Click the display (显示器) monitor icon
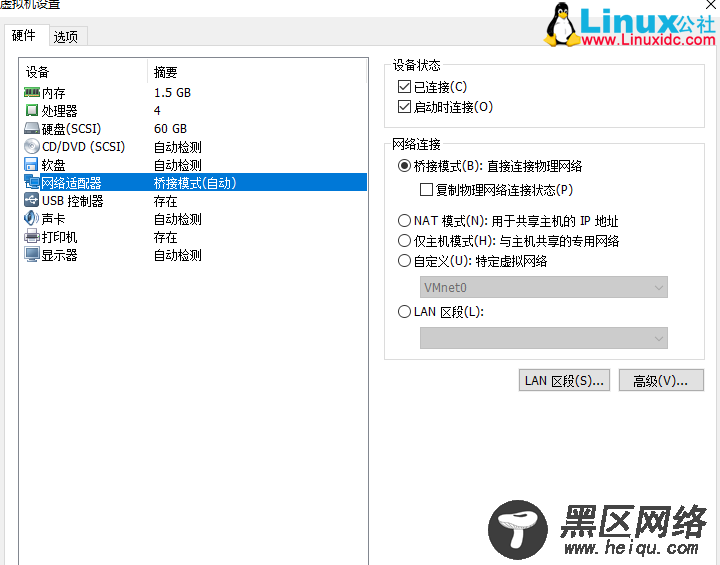Screen dimensions: 720x565 coord(32,254)
